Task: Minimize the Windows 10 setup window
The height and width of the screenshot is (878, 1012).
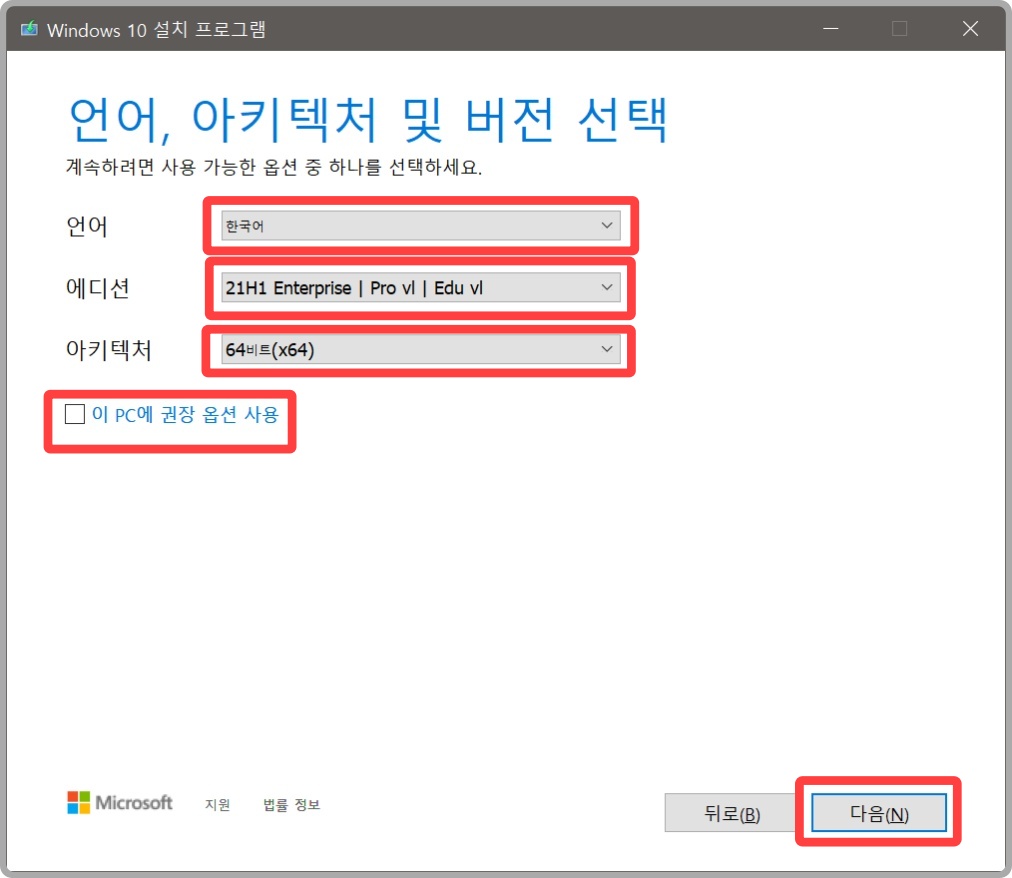Action: coord(830,29)
